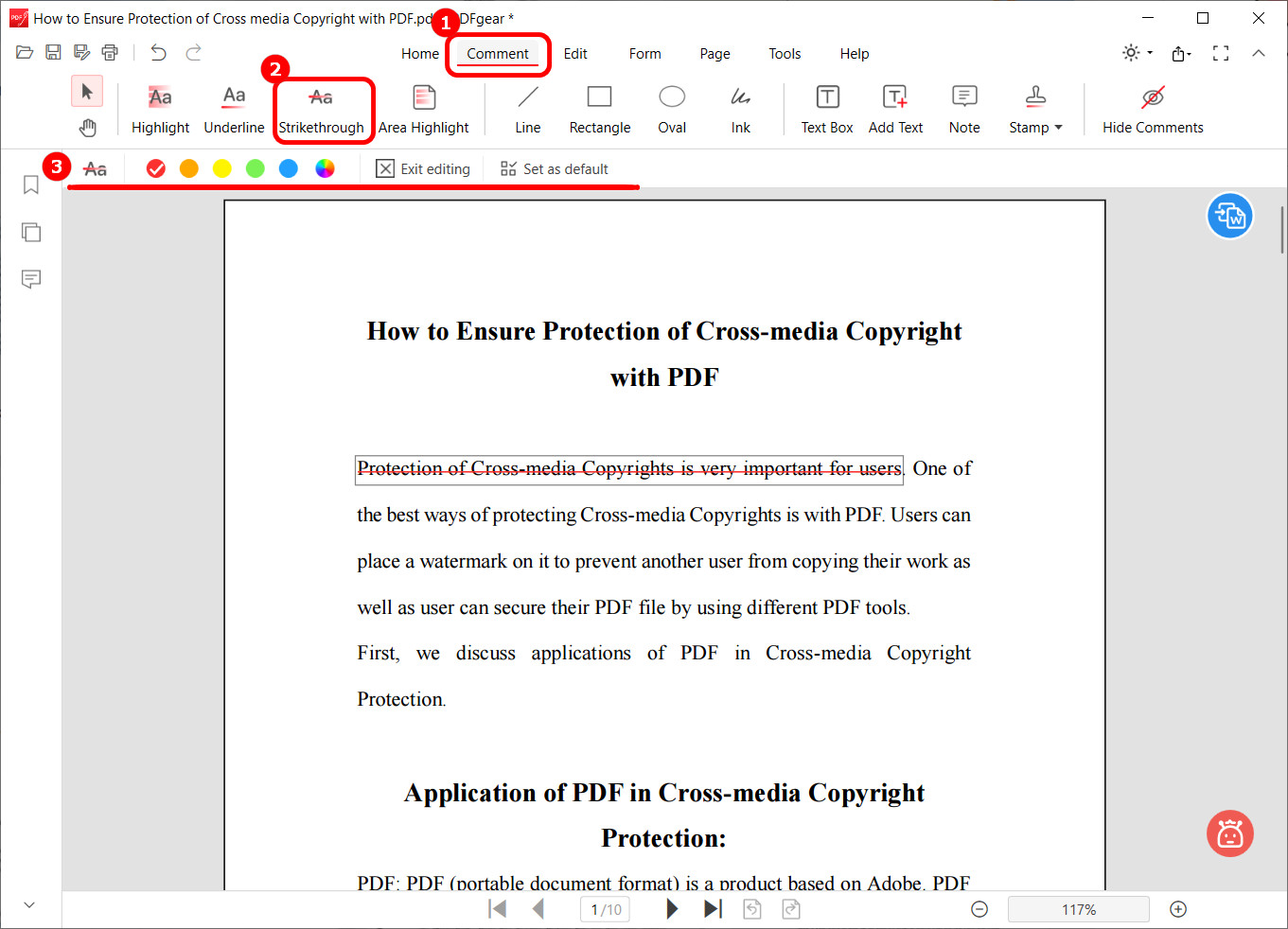Viewport: 1288px width, 929px height.
Task: Click the zoom percentage input field
Action: [x=1078, y=909]
